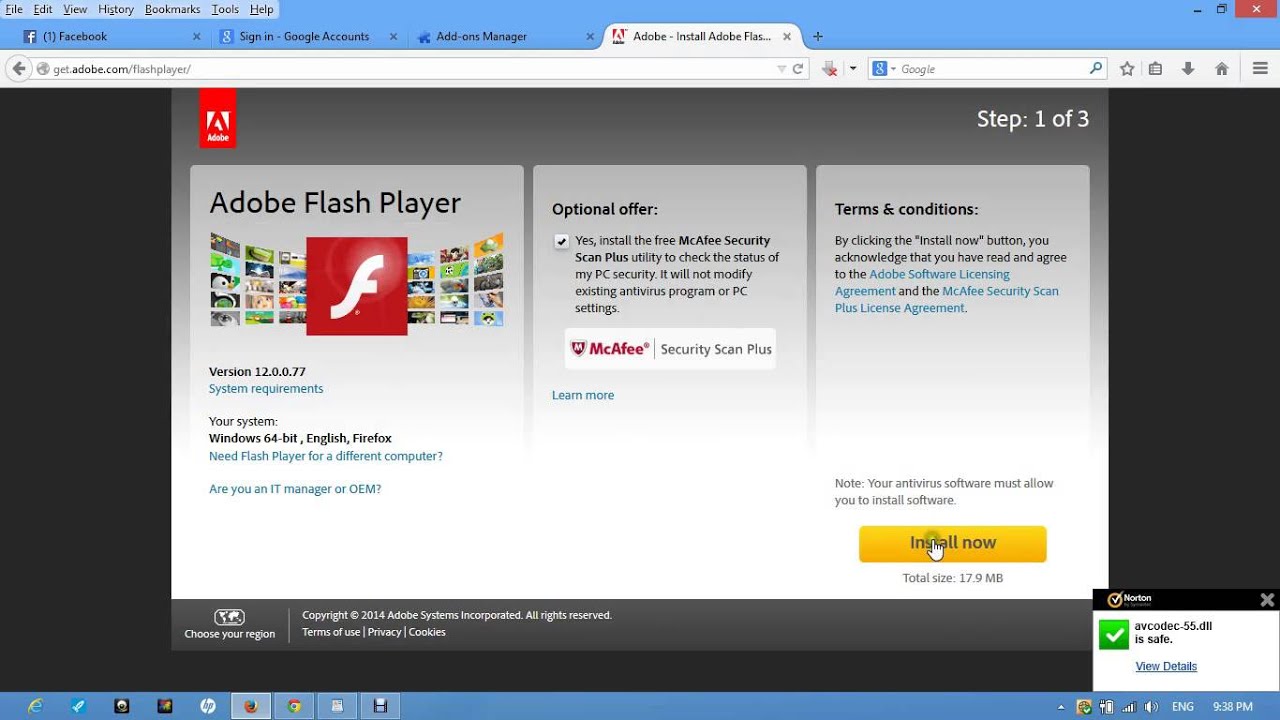The height and width of the screenshot is (720, 1280).
Task: Open the File menu
Action: (x=14, y=9)
